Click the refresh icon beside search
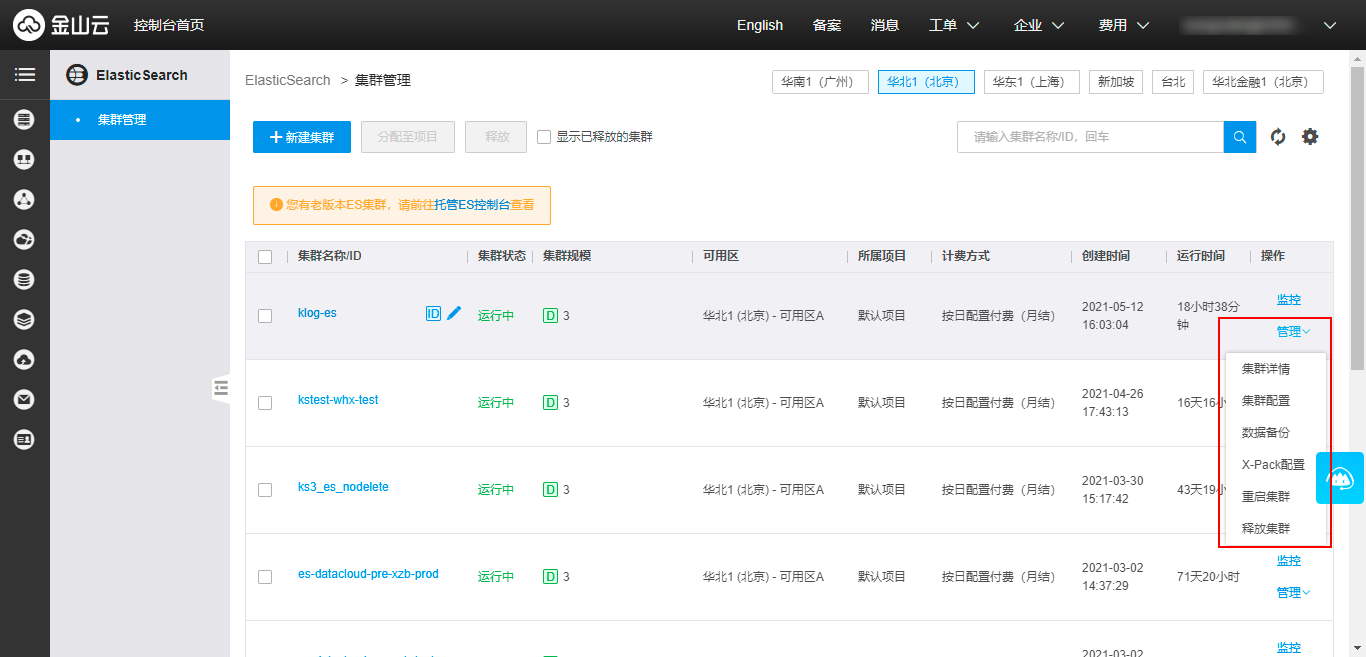Viewport: 1366px width, 657px height. pos(1277,137)
